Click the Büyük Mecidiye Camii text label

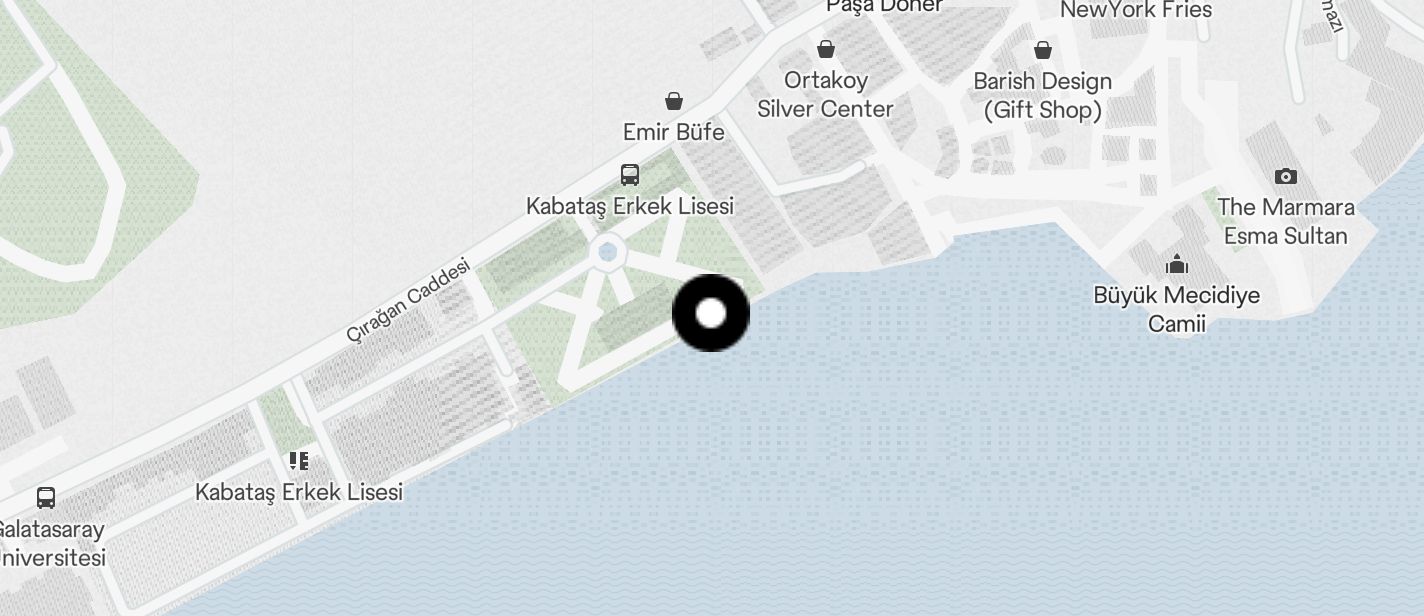tap(1177, 309)
